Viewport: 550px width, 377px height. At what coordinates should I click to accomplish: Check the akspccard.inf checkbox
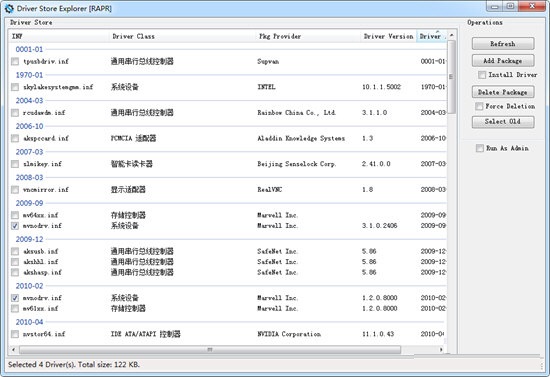15,138
